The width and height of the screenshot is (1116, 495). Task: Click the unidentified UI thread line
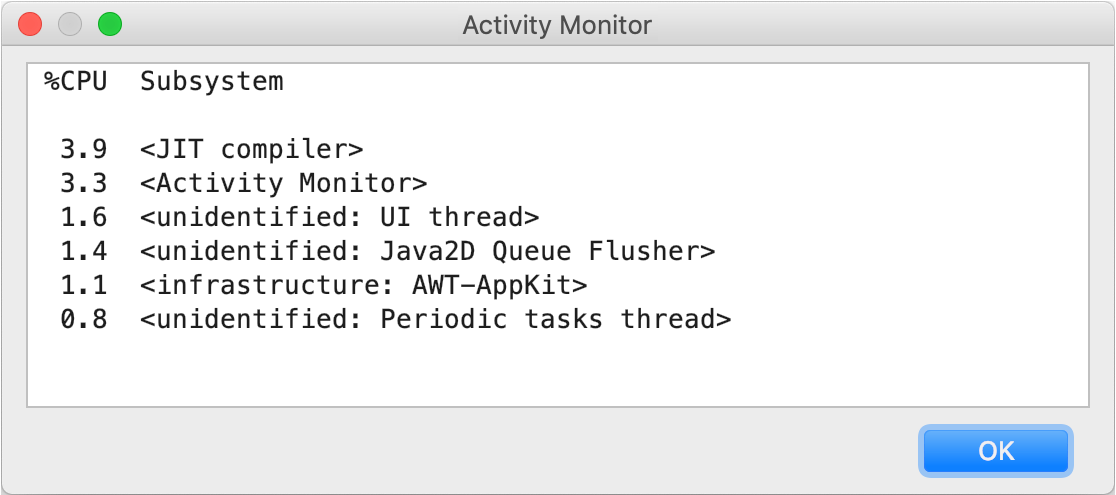(x=340, y=218)
